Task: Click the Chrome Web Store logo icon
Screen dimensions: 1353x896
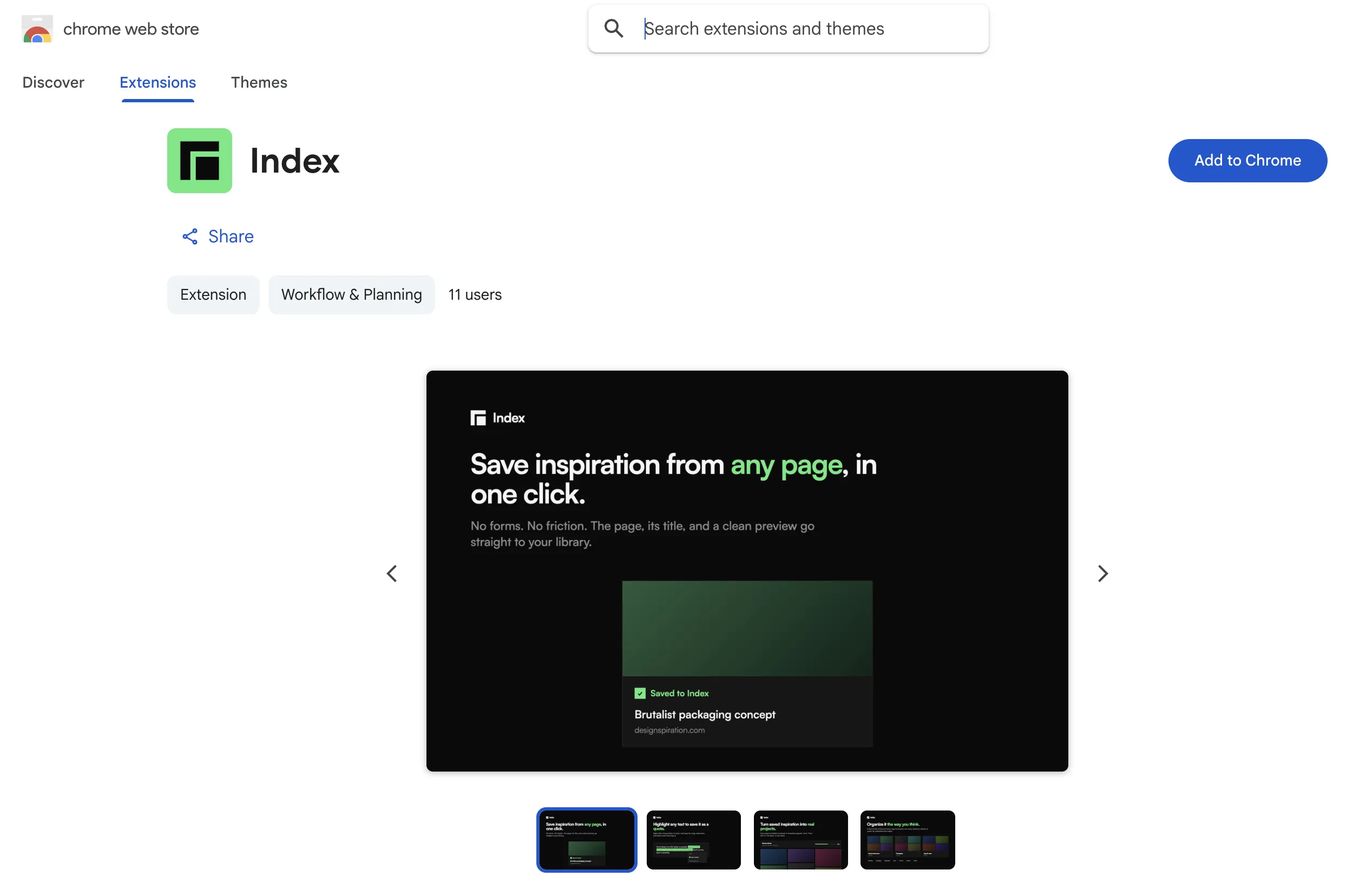Action: 37,29
